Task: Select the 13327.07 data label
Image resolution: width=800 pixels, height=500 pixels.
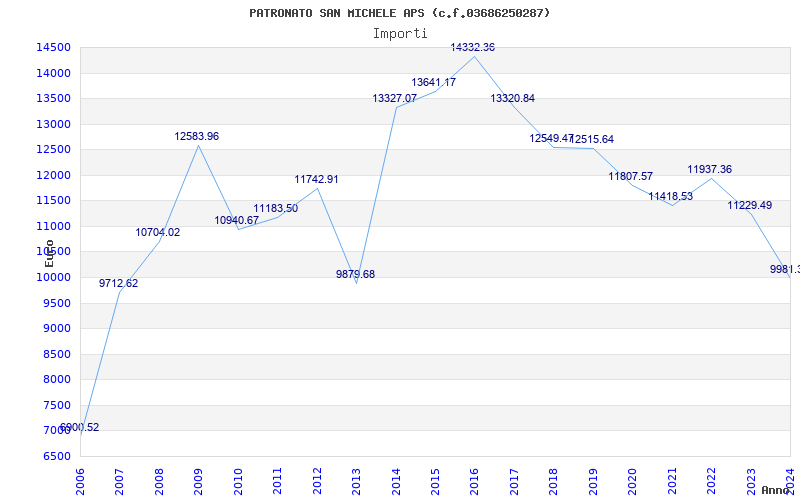Action: pyautogui.click(x=394, y=98)
